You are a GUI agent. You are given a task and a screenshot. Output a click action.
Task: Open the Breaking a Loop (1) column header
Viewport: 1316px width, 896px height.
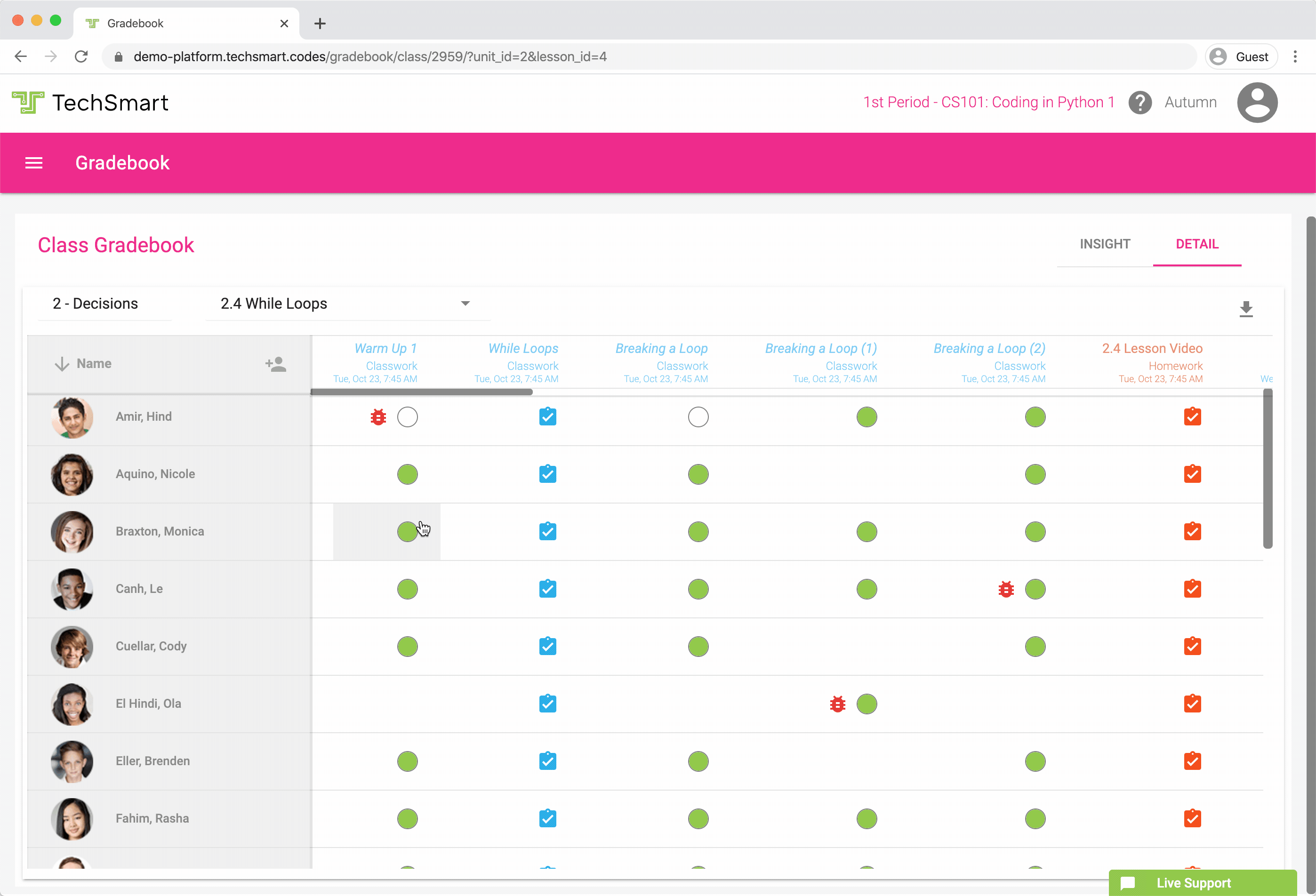click(820, 349)
